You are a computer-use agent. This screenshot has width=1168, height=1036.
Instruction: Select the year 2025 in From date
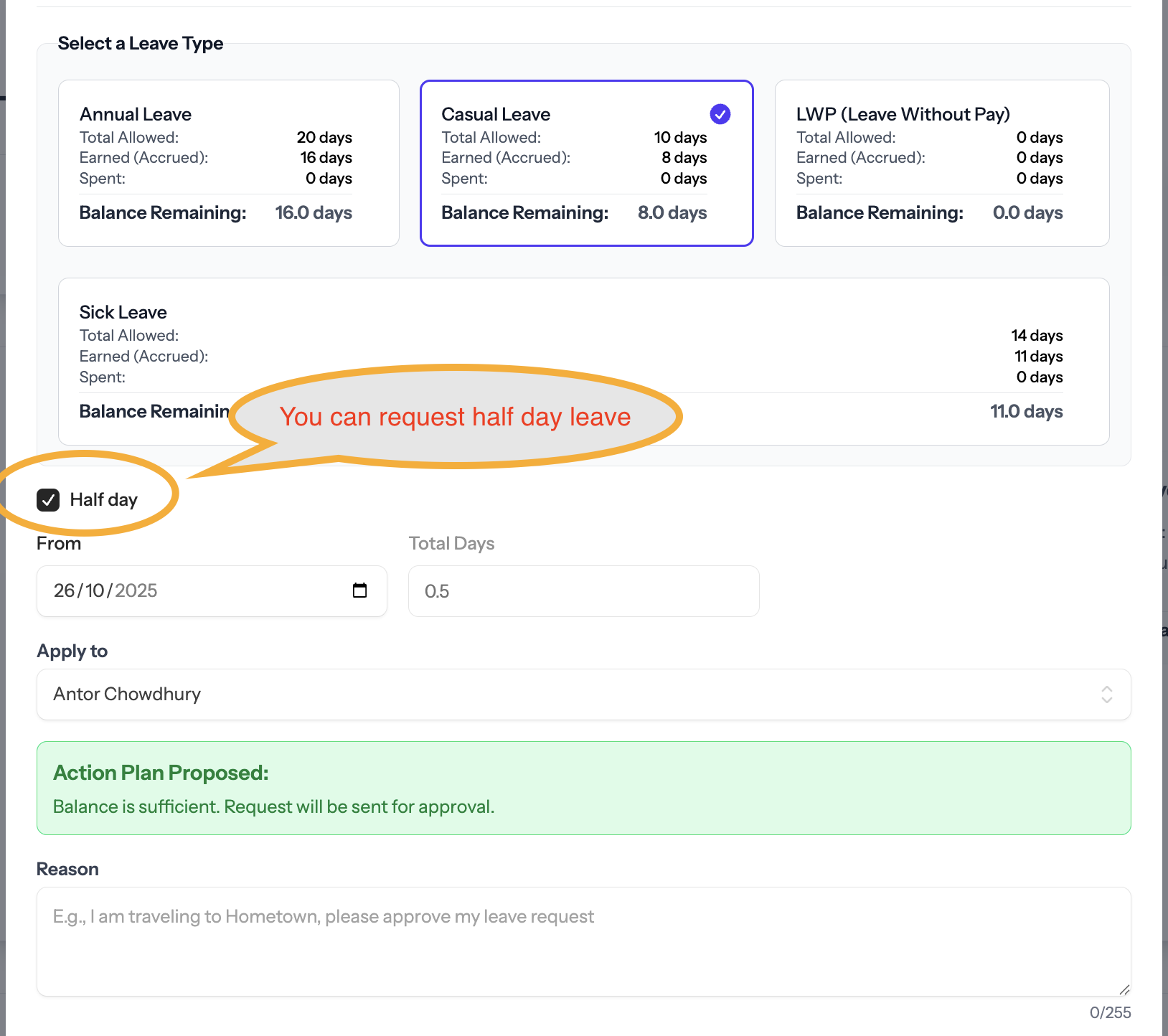(136, 590)
